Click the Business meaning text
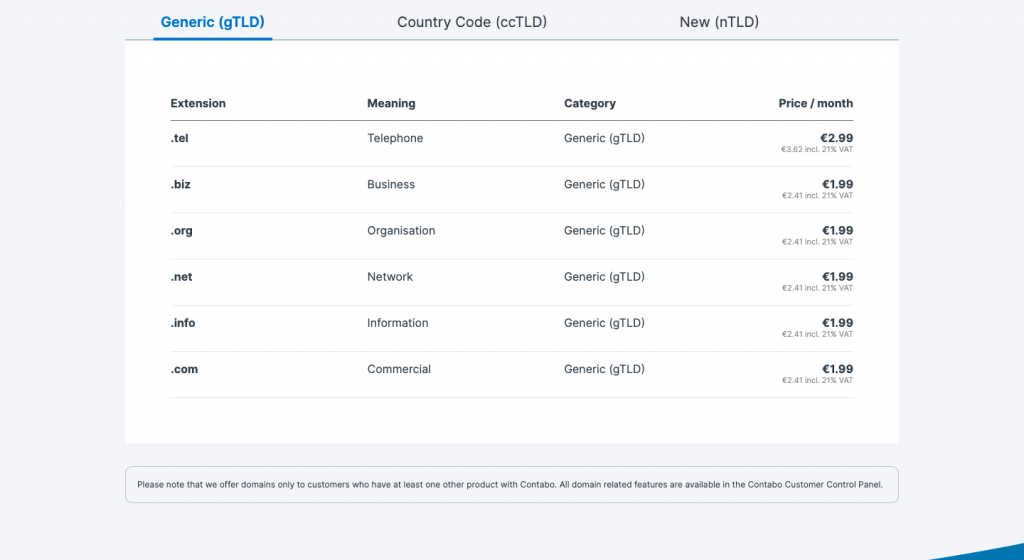The width and height of the screenshot is (1024, 560). click(x=391, y=185)
